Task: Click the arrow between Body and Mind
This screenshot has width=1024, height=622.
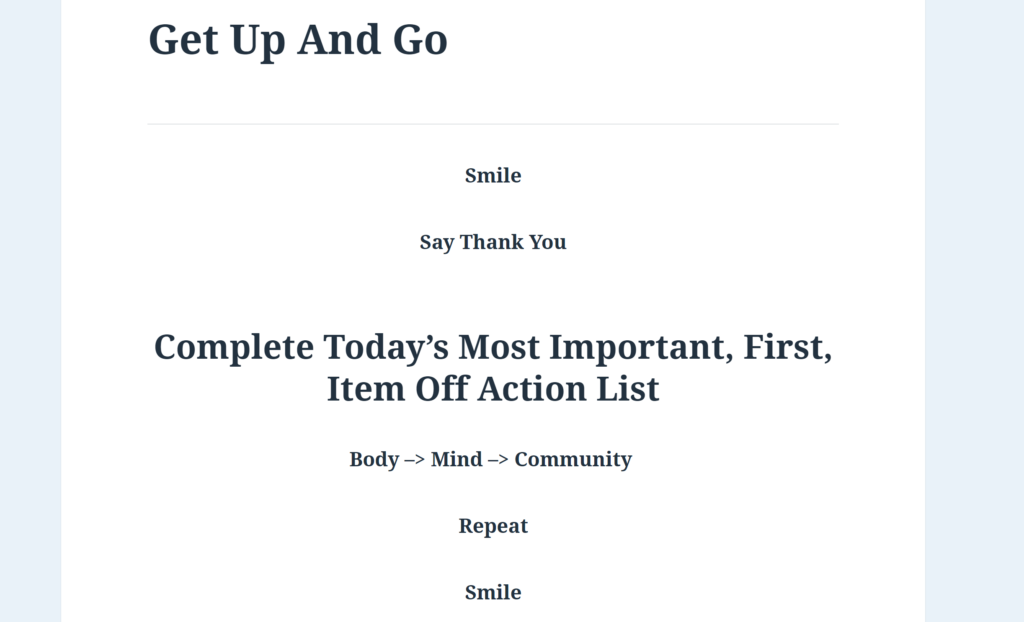Action: (x=415, y=460)
